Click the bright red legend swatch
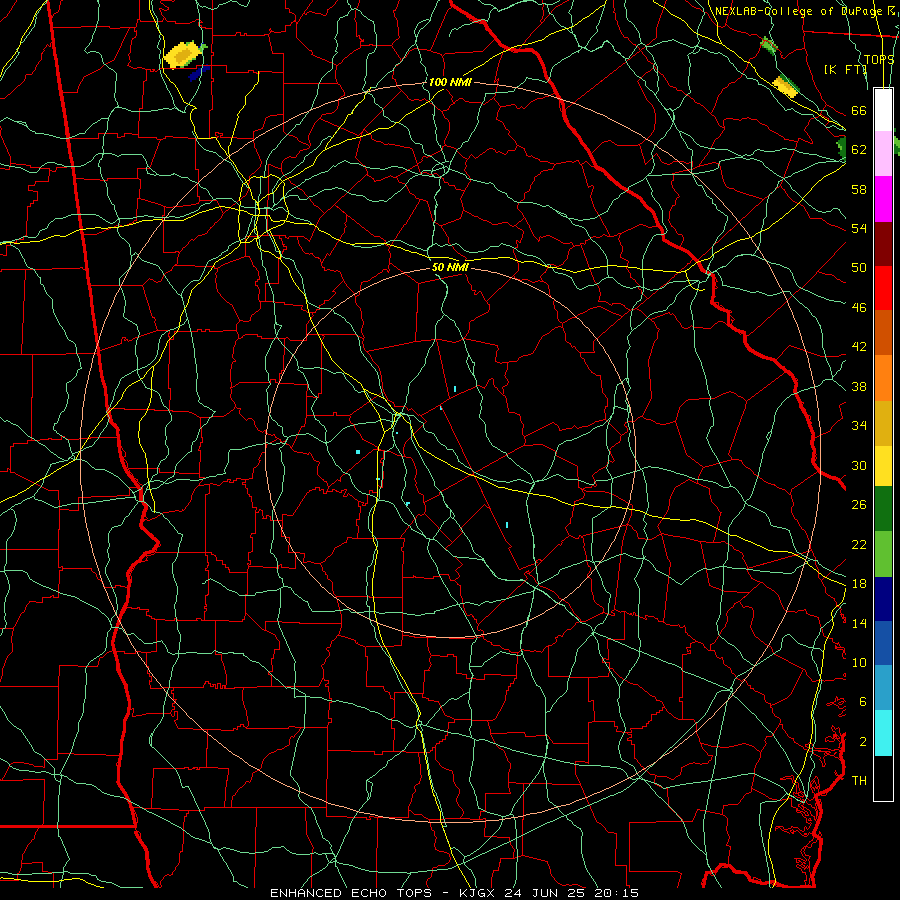900x900 pixels. click(883, 288)
